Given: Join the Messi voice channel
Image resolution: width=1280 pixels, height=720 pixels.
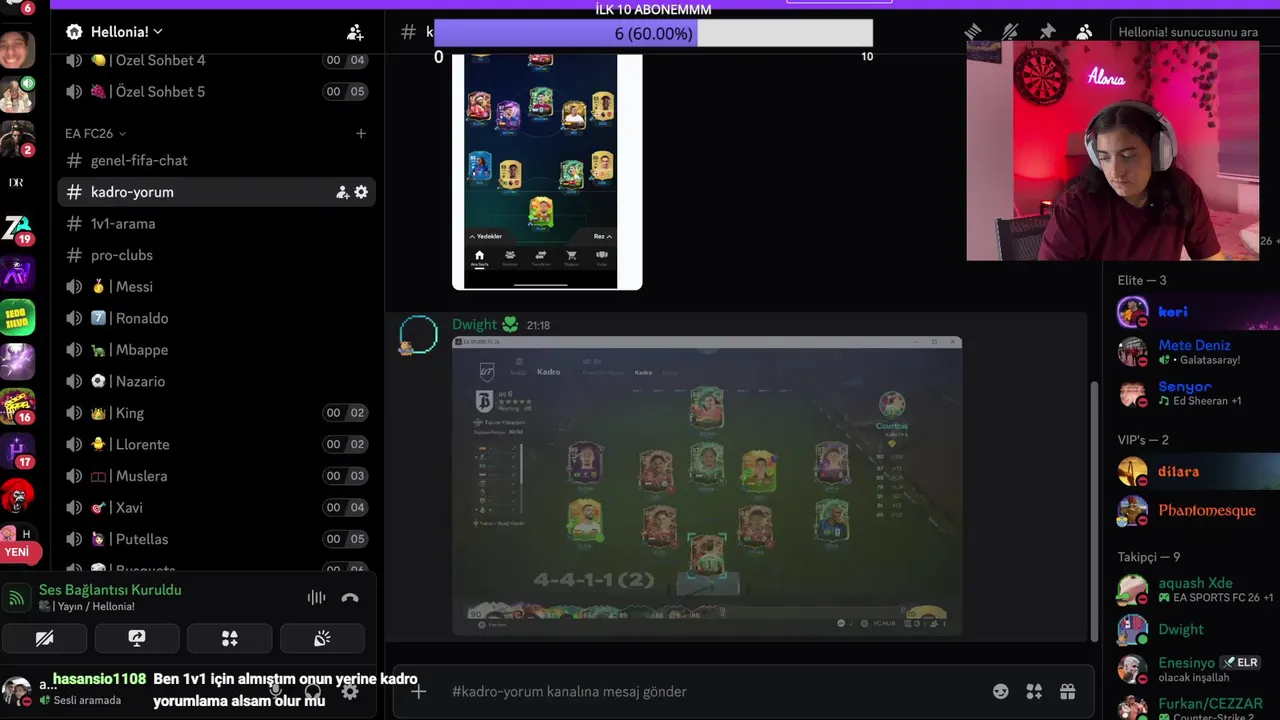Looking at the screenshot, I should 217,287.
